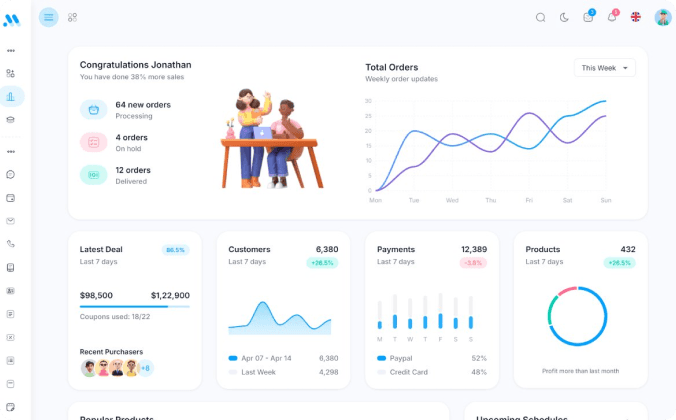Click the +8 more purchasers bubble
The image size is (676, 420).
coord(146,368)
